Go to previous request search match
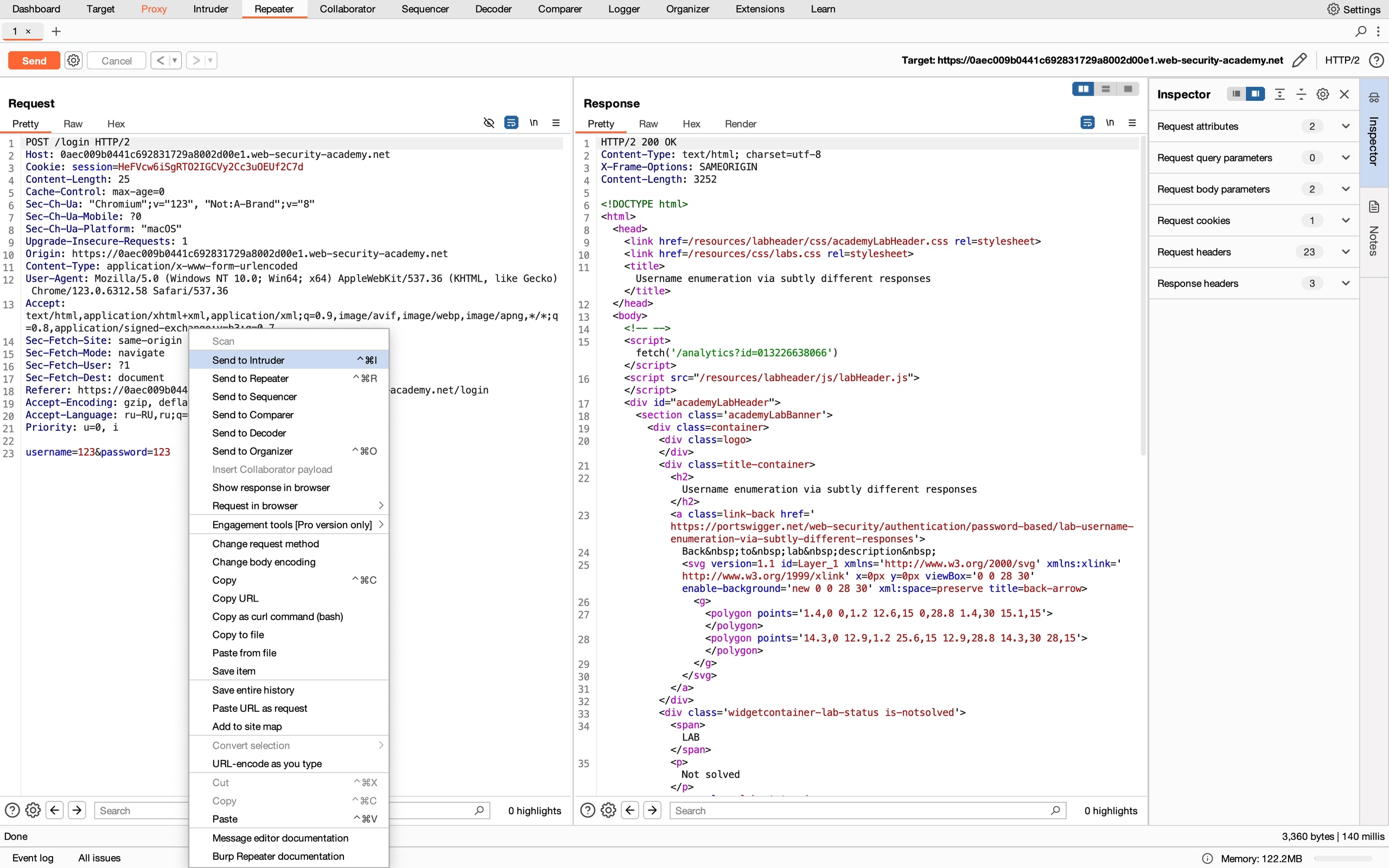The image size is (1389, 868). pyautogui.click(x=54, y=810)
